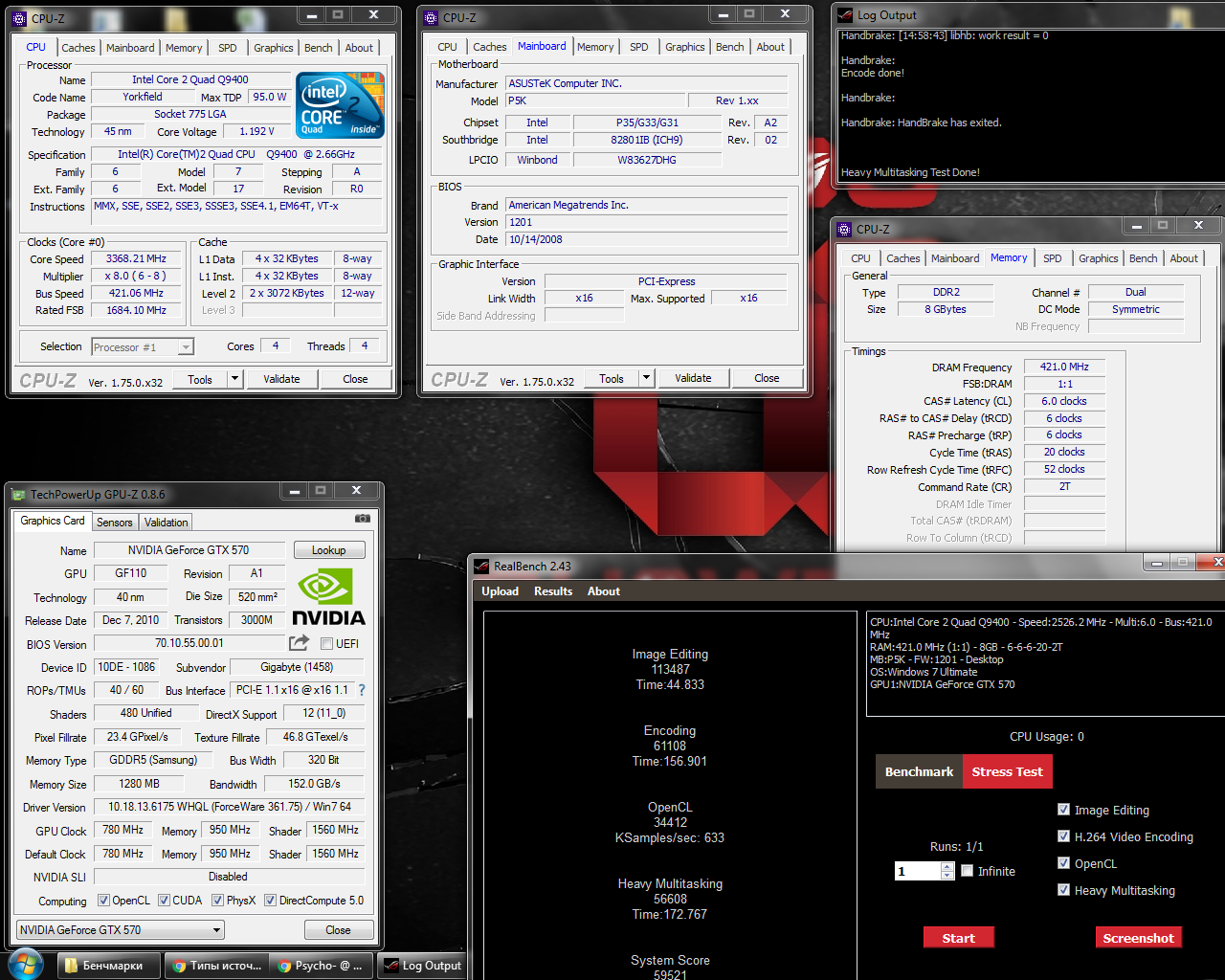The image size is (1225, 980).
Task: Click the CPU-Z title icon of Memory window
Action: (x=844, y=229)
